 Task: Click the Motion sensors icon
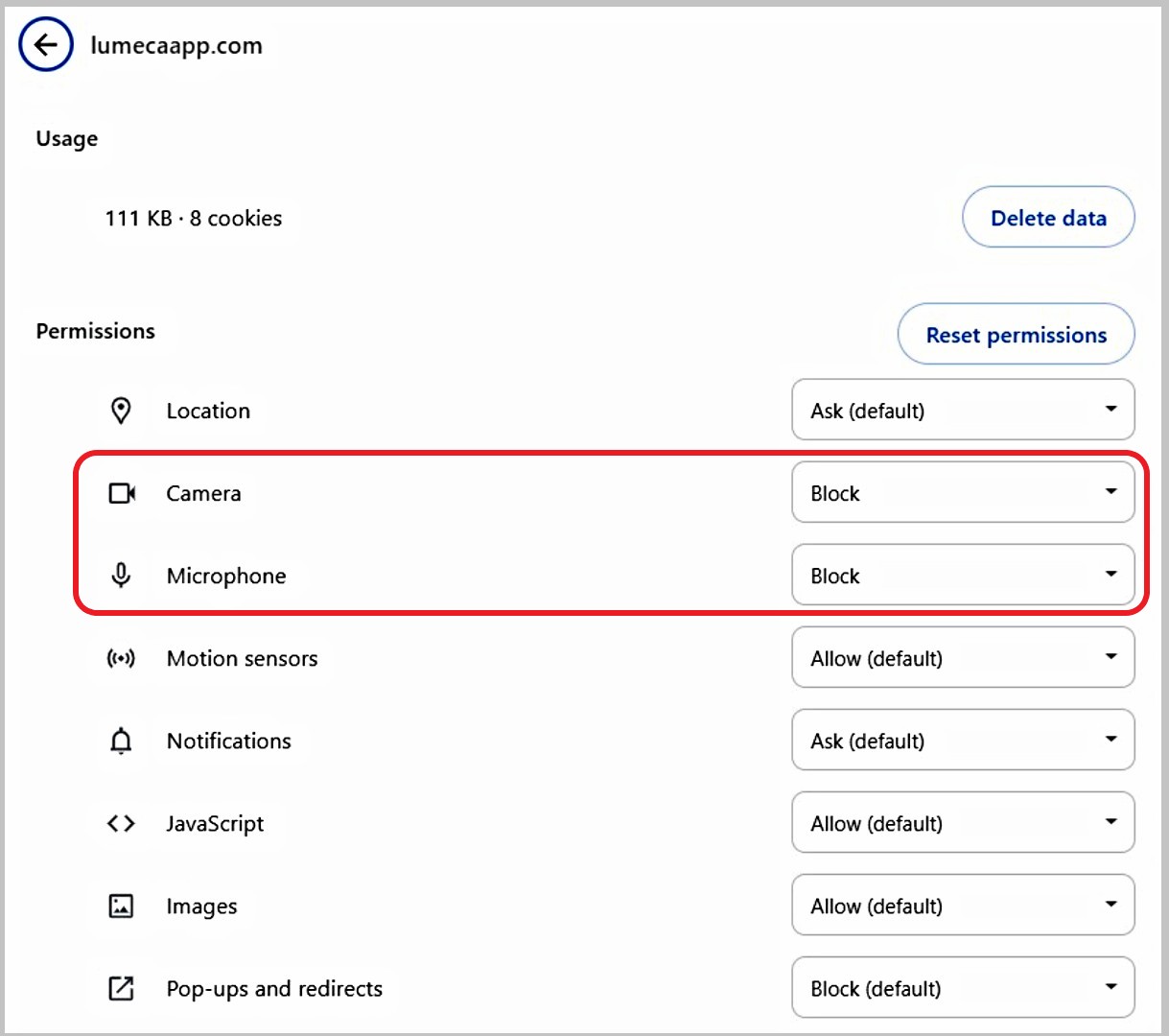click(121, 658)
